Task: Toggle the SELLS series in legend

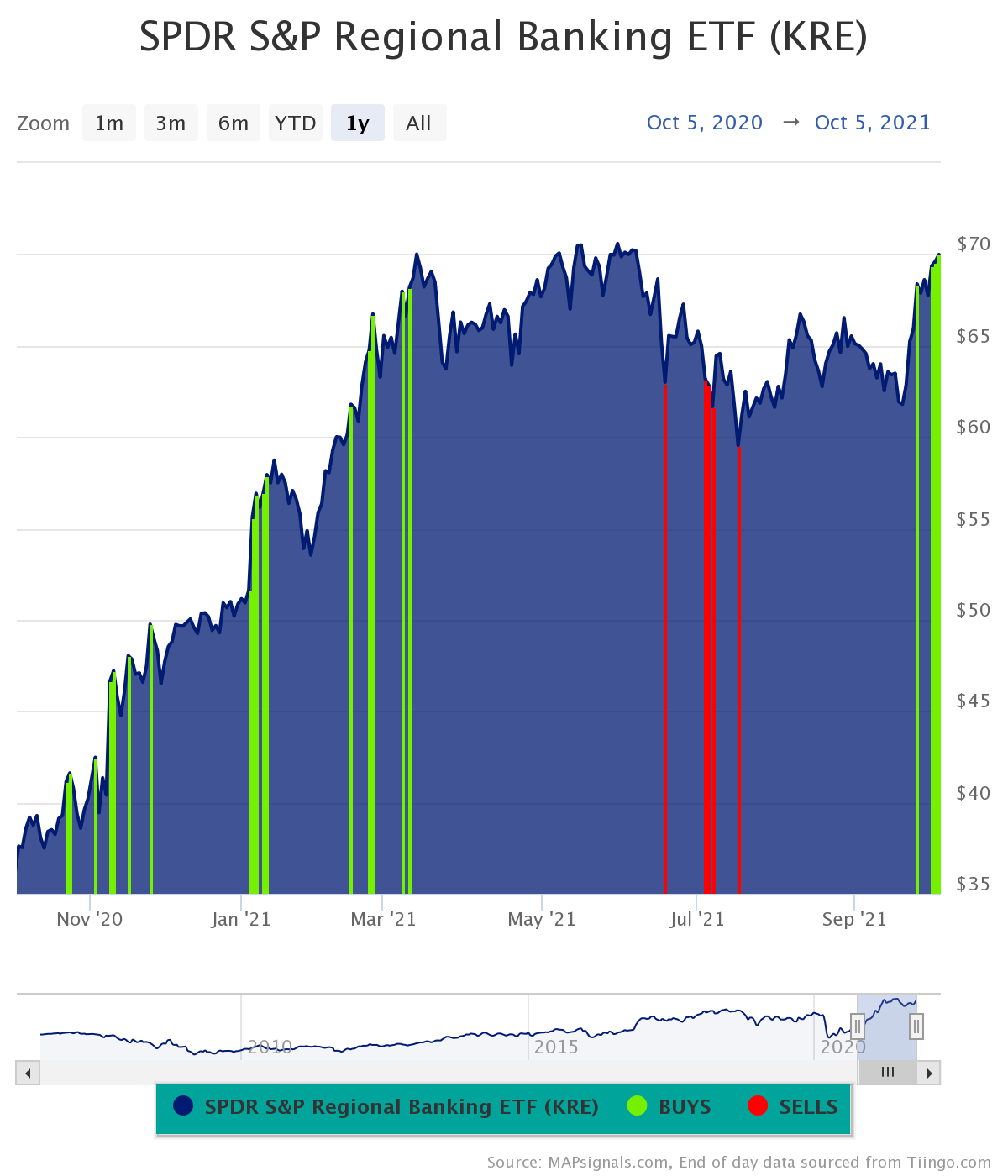Action: point(793,1106)
